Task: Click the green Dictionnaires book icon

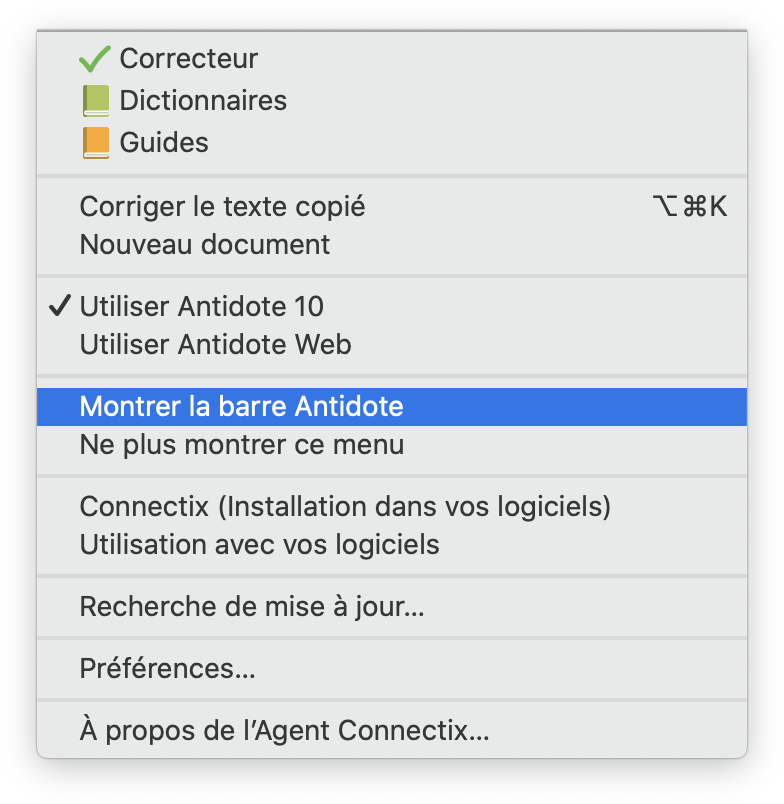Action: pyautogui.click(x=95, y=101)
